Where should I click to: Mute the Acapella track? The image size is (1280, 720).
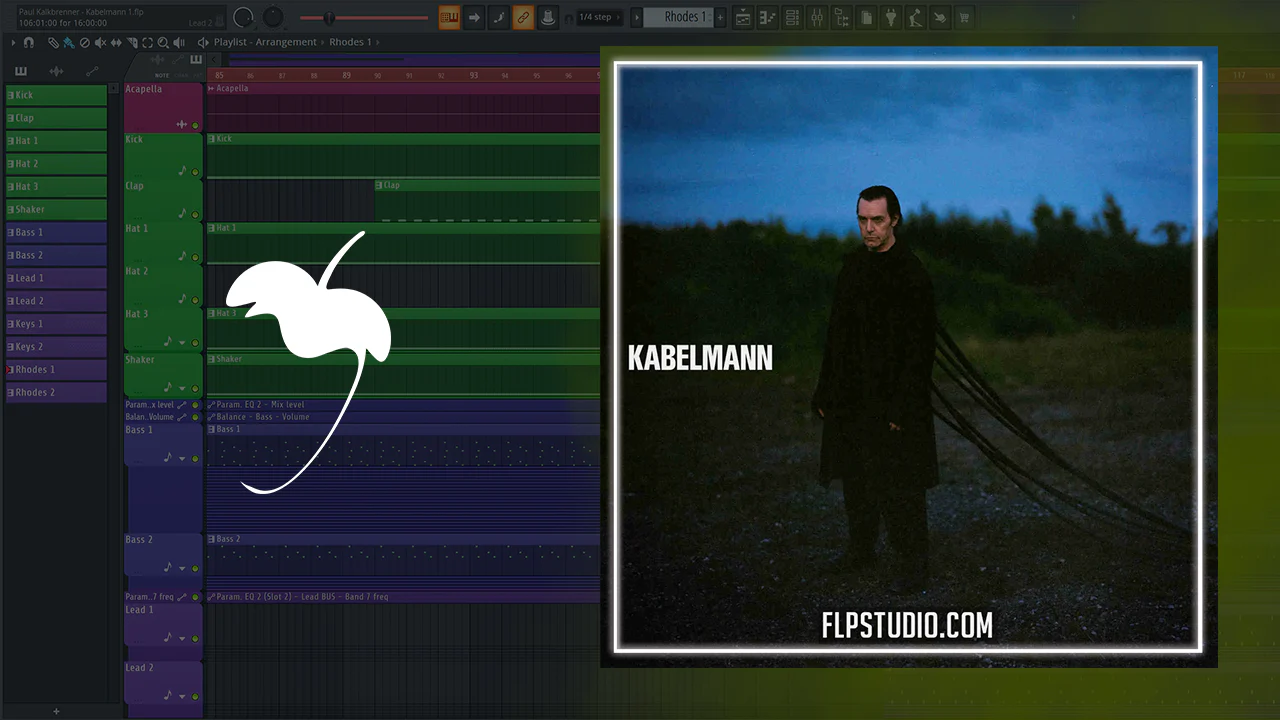click(x=195, y=126)
